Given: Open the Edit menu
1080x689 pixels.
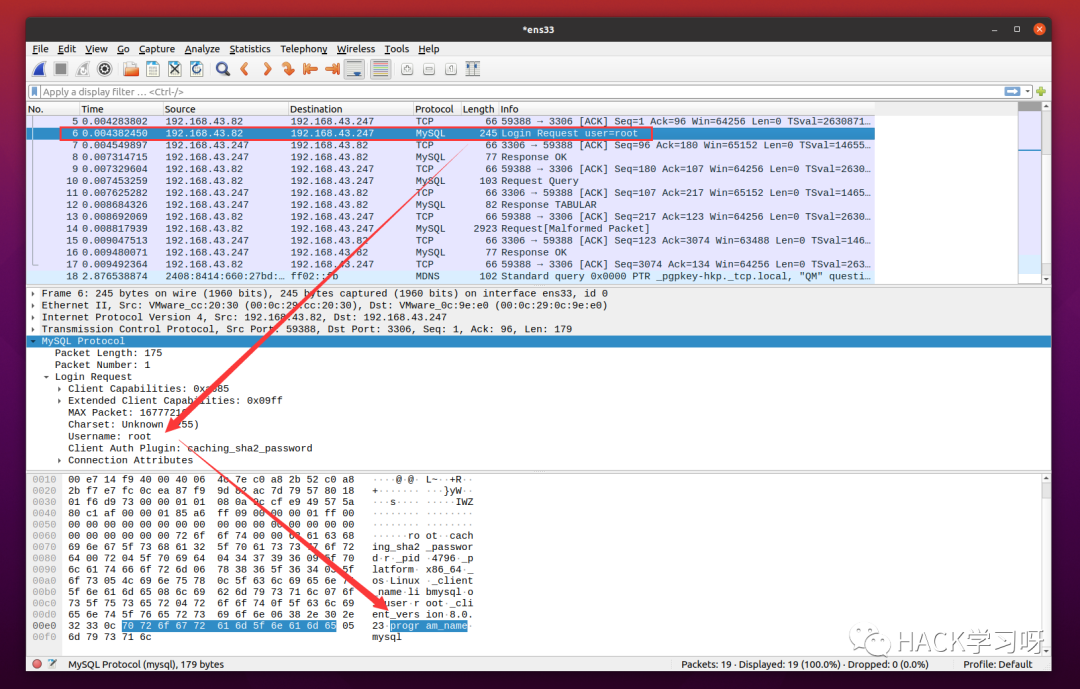Looking at the screenshot, I should (67, 49).
